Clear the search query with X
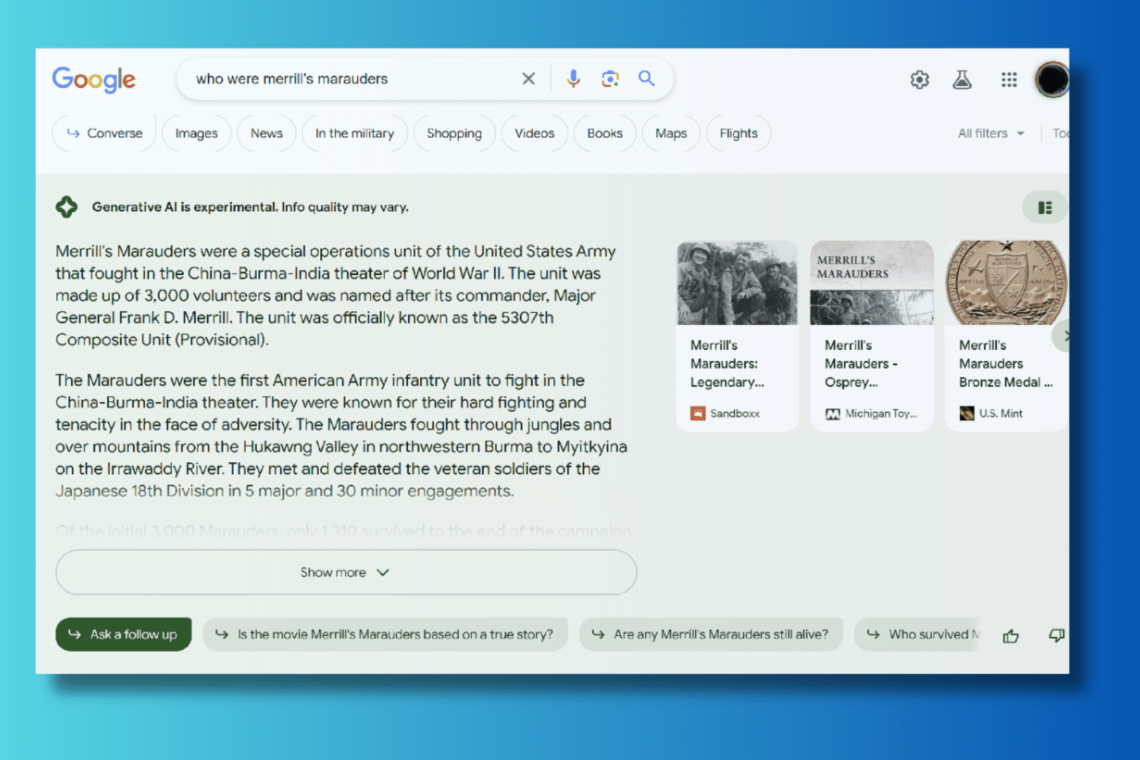Viewport: 1140px width, 760px height. [529, 79]
